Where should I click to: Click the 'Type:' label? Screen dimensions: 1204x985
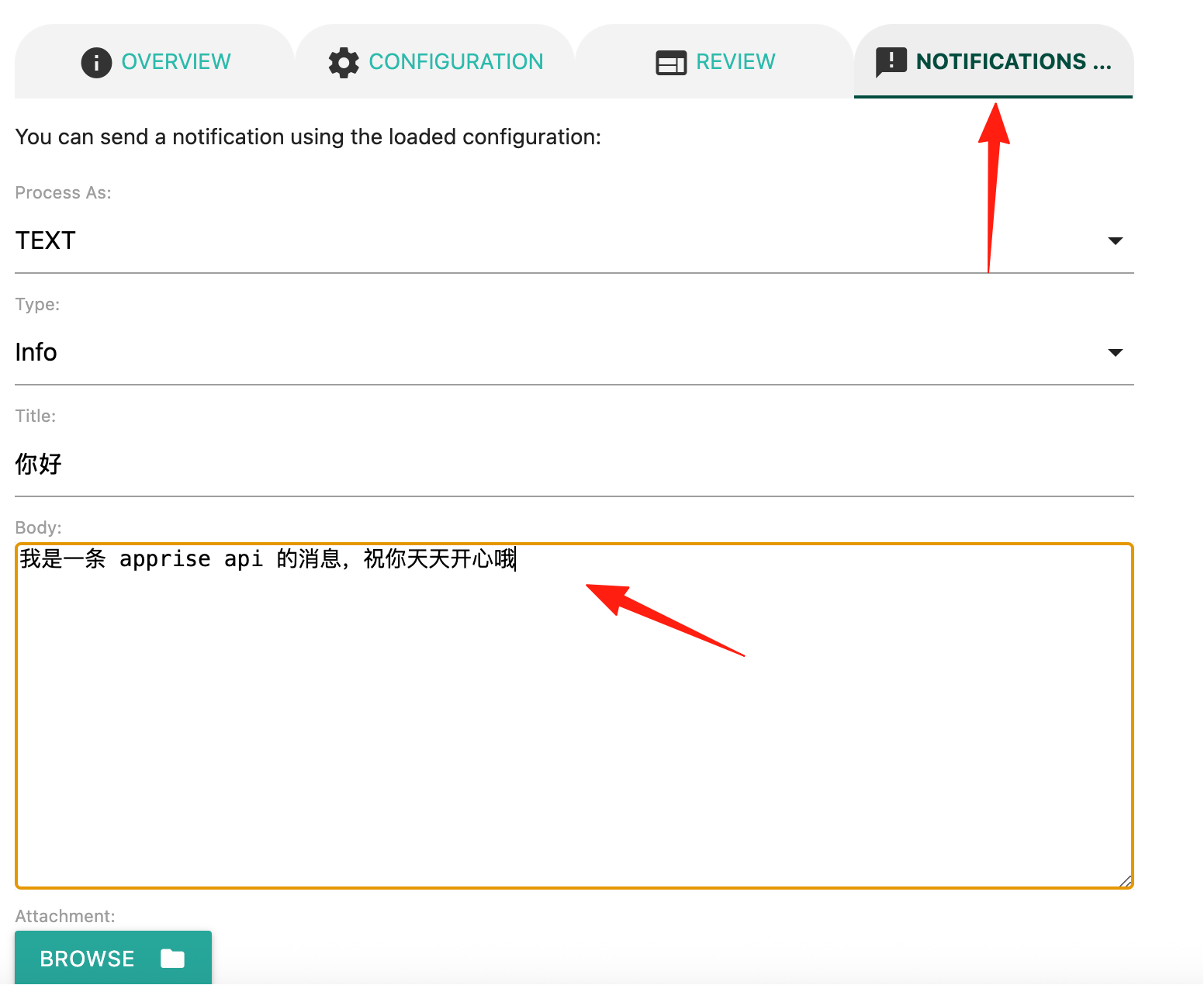[37, 304]
